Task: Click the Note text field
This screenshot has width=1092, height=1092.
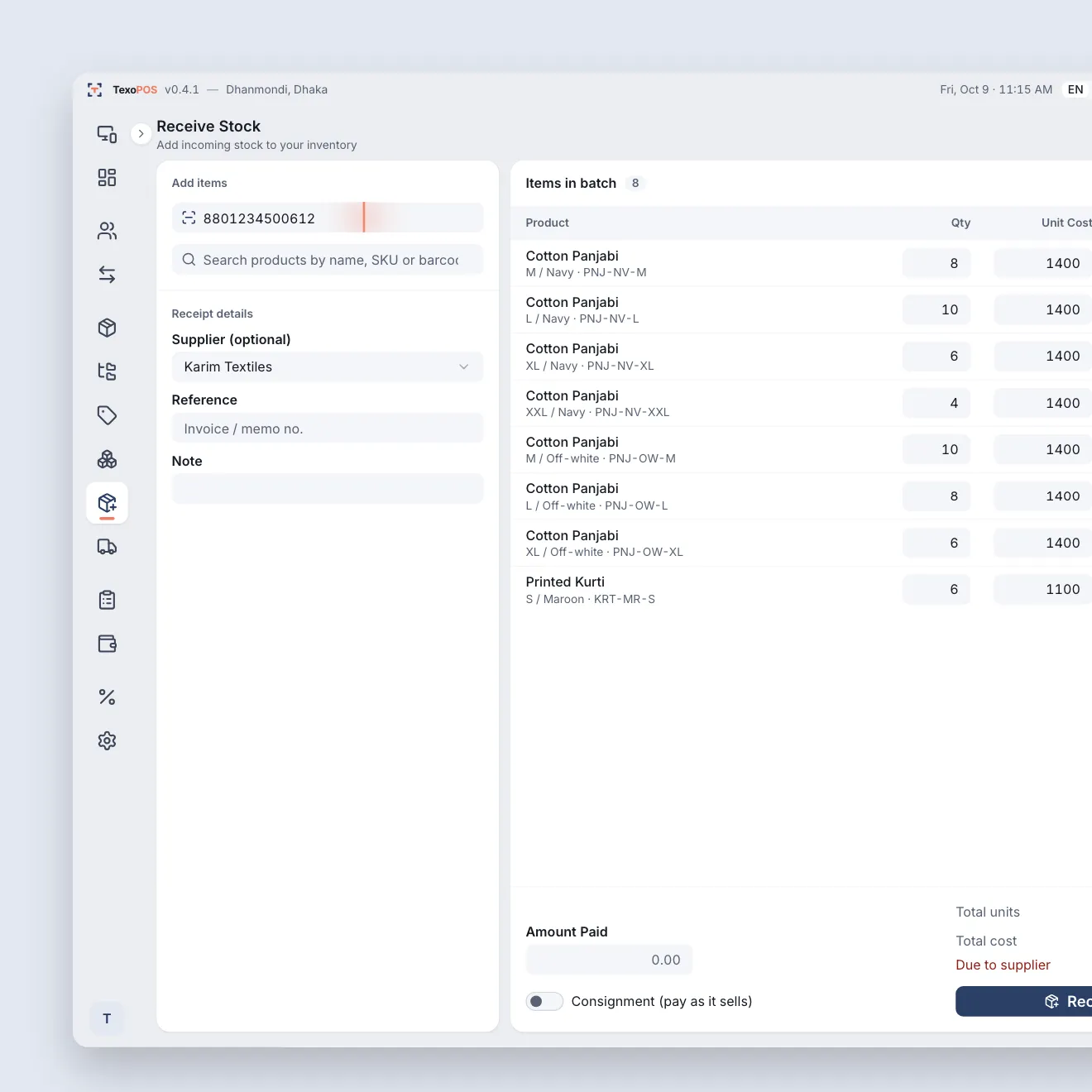Action: [x=328, y=489]
